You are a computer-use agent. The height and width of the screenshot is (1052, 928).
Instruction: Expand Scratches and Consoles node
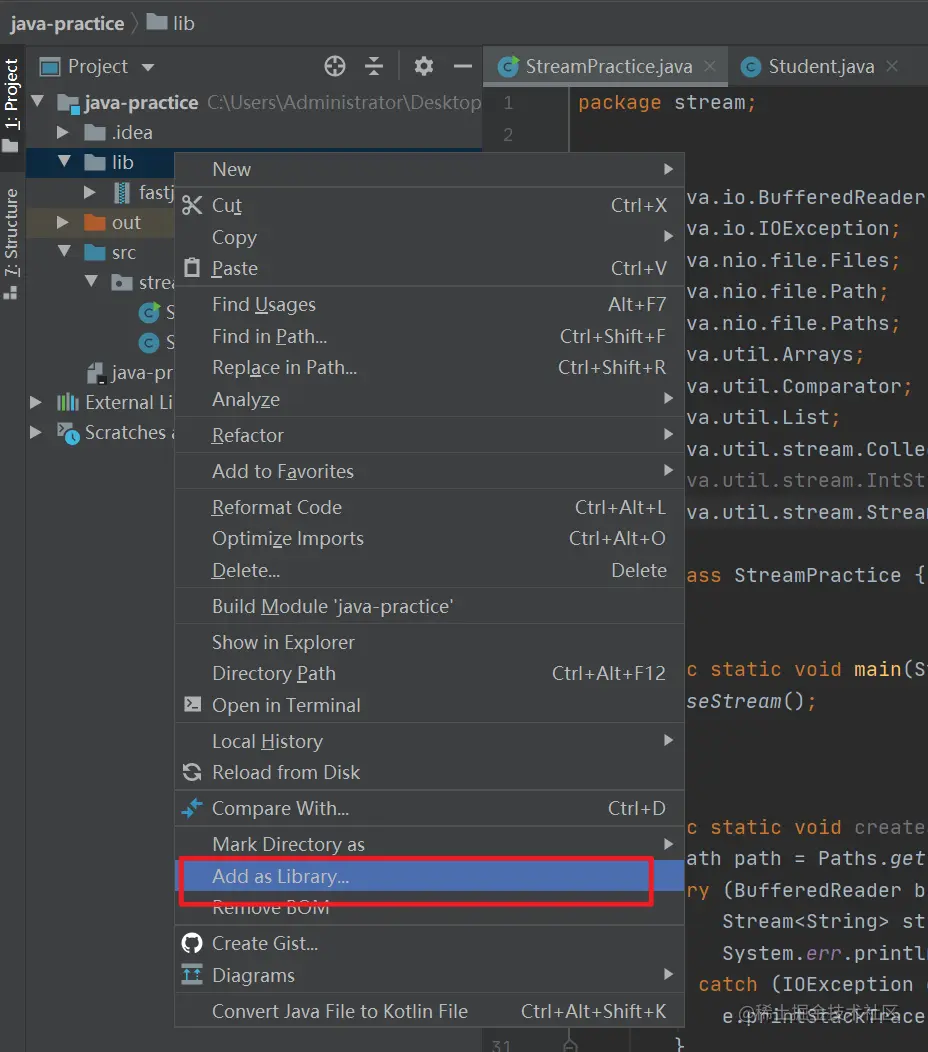click(36, 433)
